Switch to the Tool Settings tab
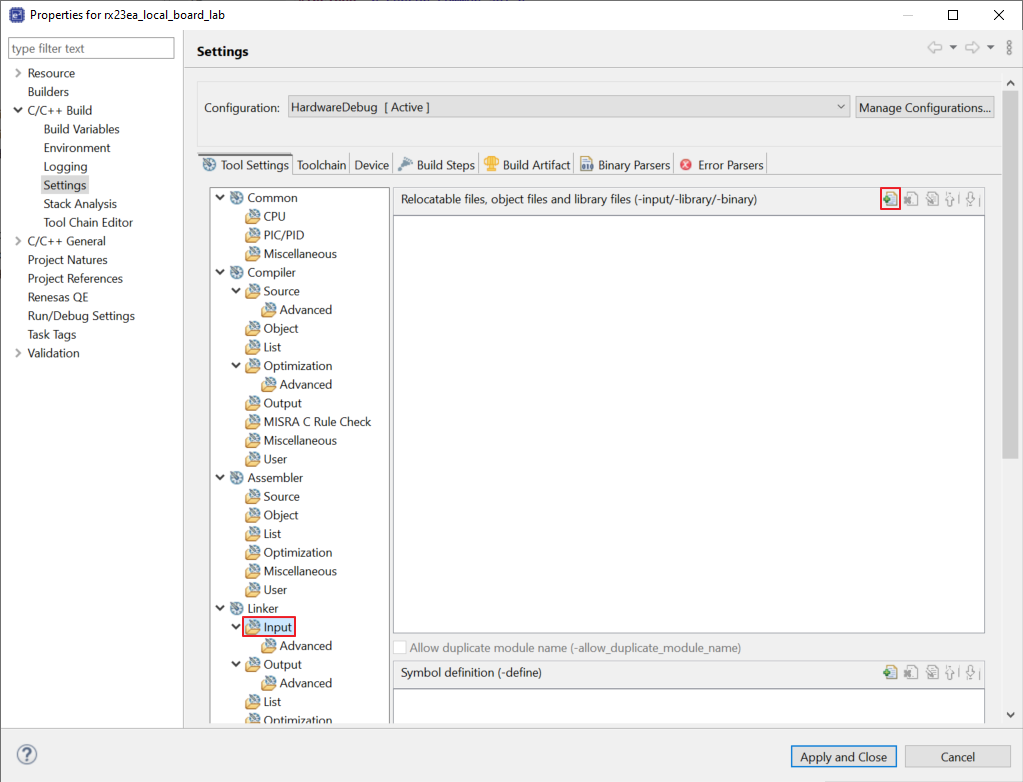The height and width of the screenshot is (782, 1023). 245,165
